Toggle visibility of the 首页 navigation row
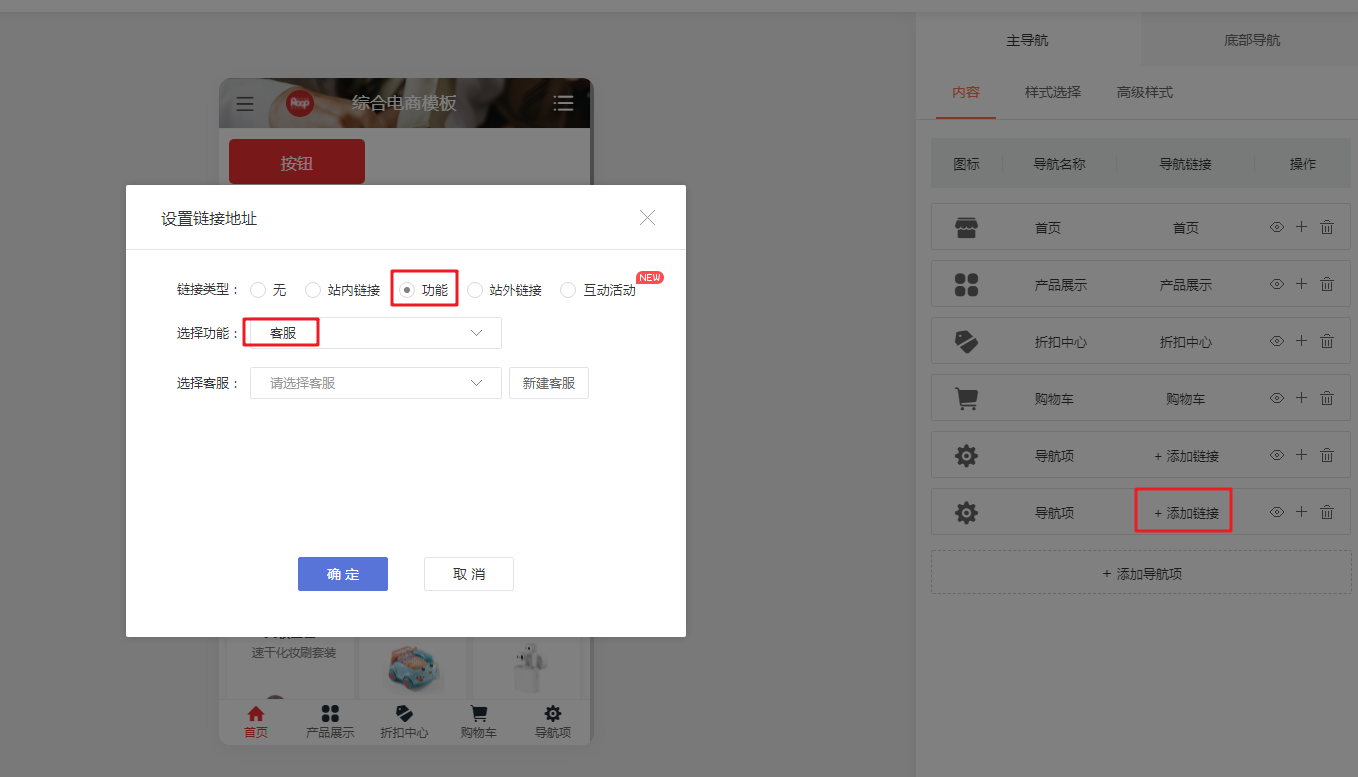The height and width of the screenshot is (777, 1358). coord(1277,227)
